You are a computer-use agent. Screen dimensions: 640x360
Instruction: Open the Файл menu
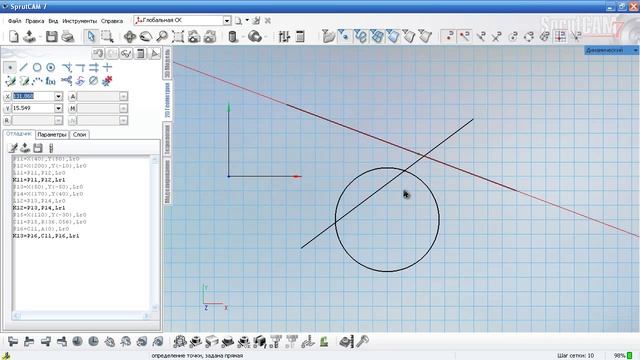click(15, 21)
